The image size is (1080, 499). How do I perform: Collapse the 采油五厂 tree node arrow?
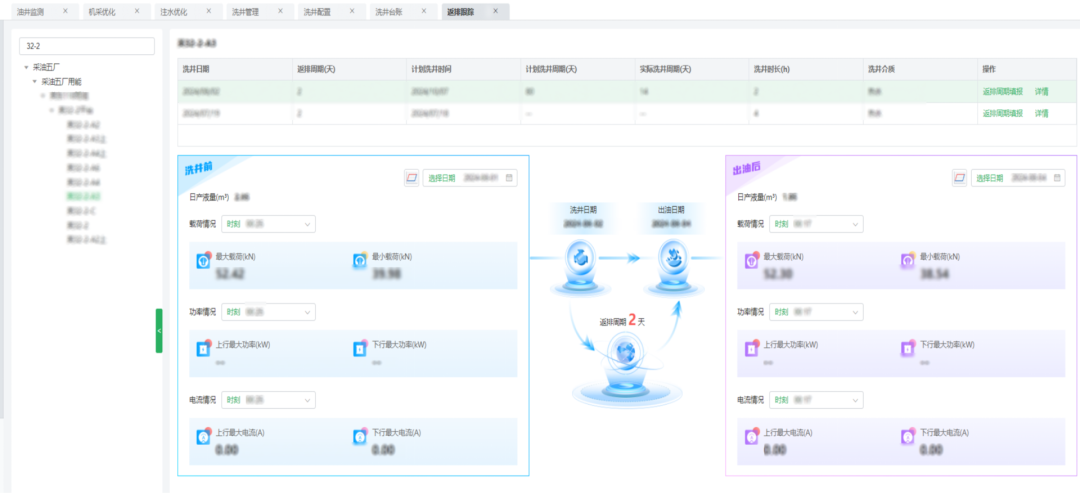click(26, 68)
